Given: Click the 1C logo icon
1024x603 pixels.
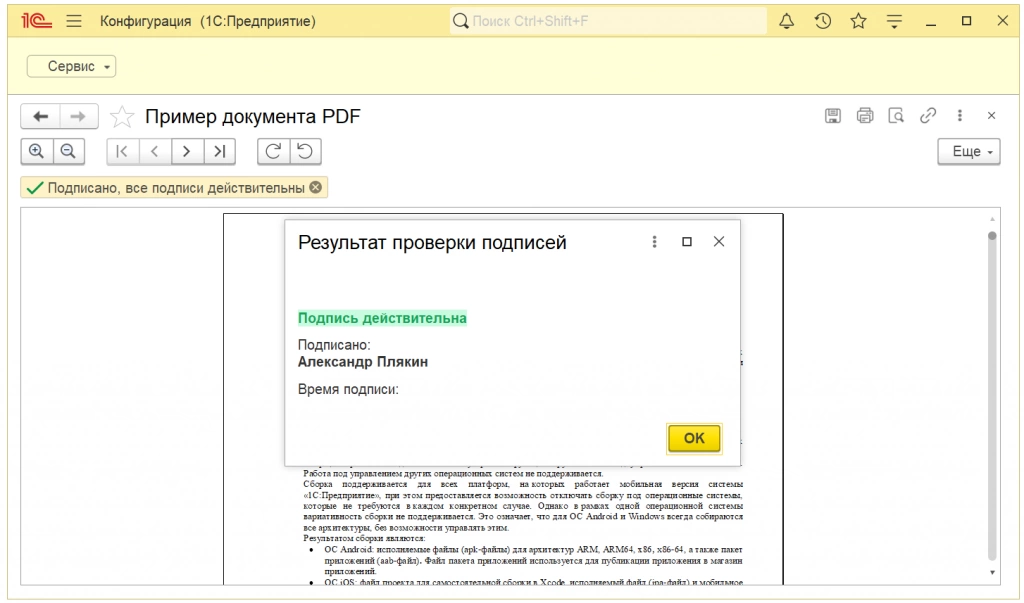Looking at the screenshot, I should coord(36,21).
